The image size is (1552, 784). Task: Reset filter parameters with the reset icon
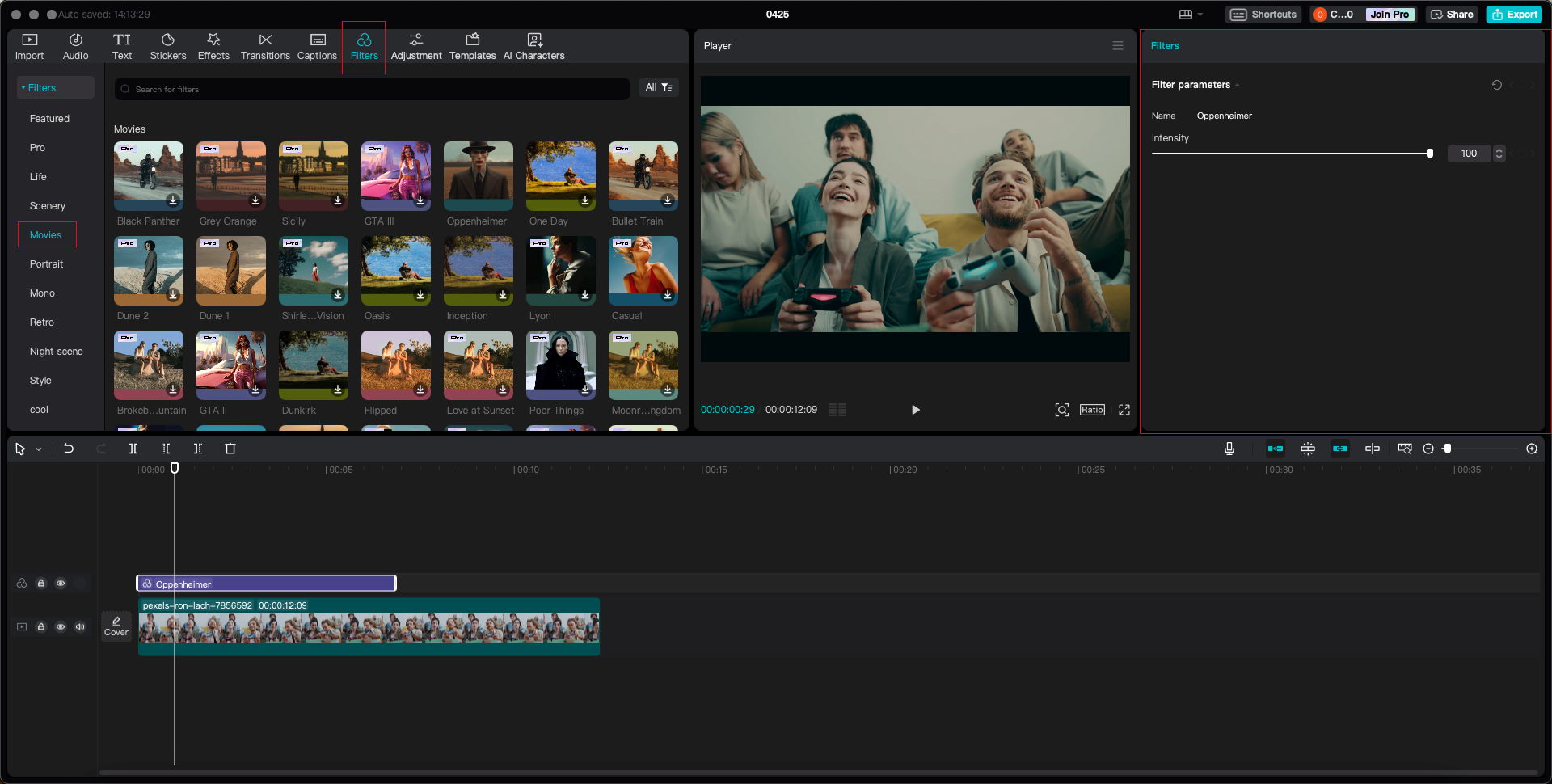[1497, 85]
